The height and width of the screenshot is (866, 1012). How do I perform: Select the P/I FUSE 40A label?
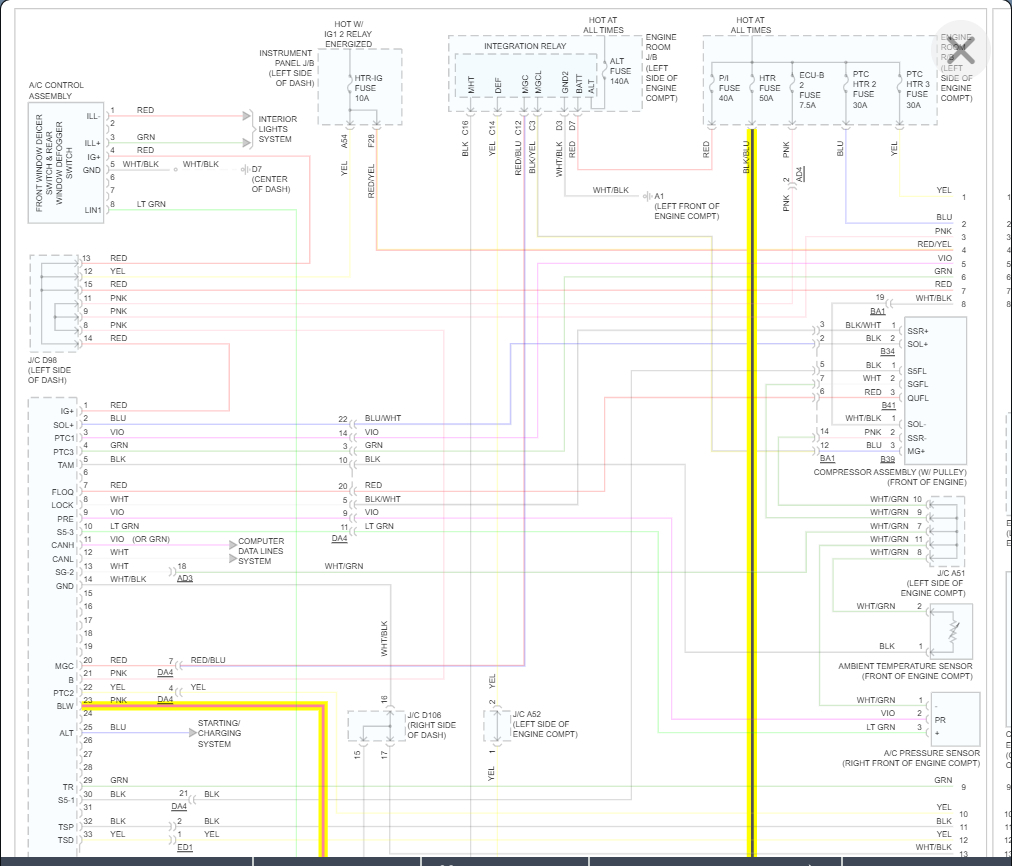pyautogui.click(x=729, y=88)
